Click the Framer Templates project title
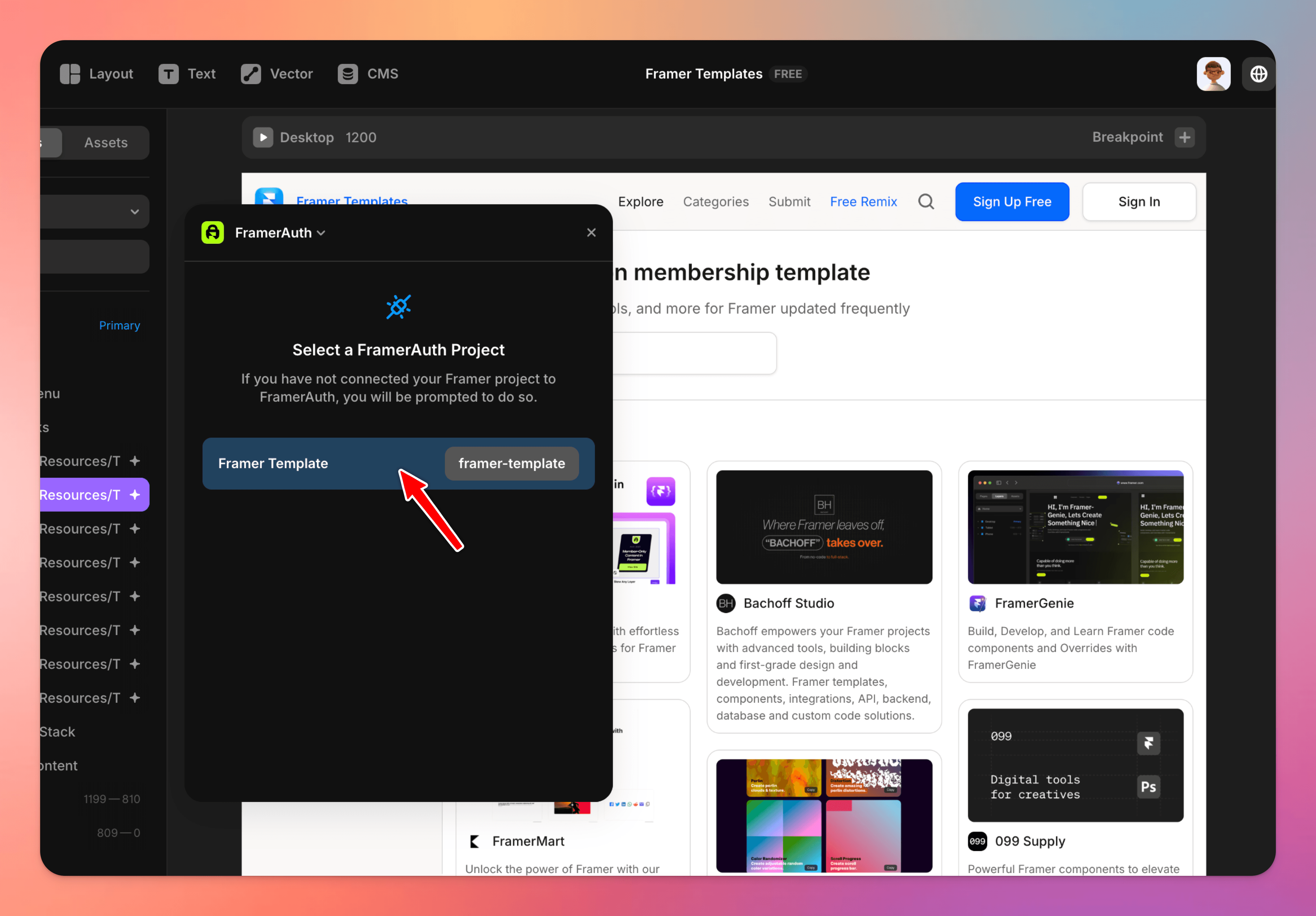This screenshot has height=916, width=1316. point(703,74)
